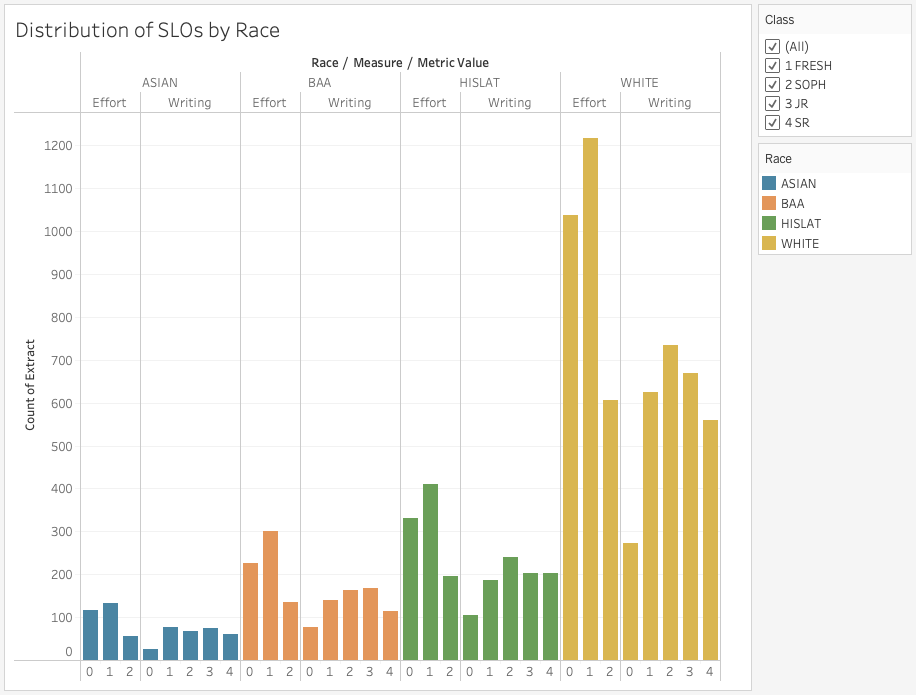Uncheck the 2 SOPH class filter
The height and width of the screenshot is (695, 916).
(772, 85)
